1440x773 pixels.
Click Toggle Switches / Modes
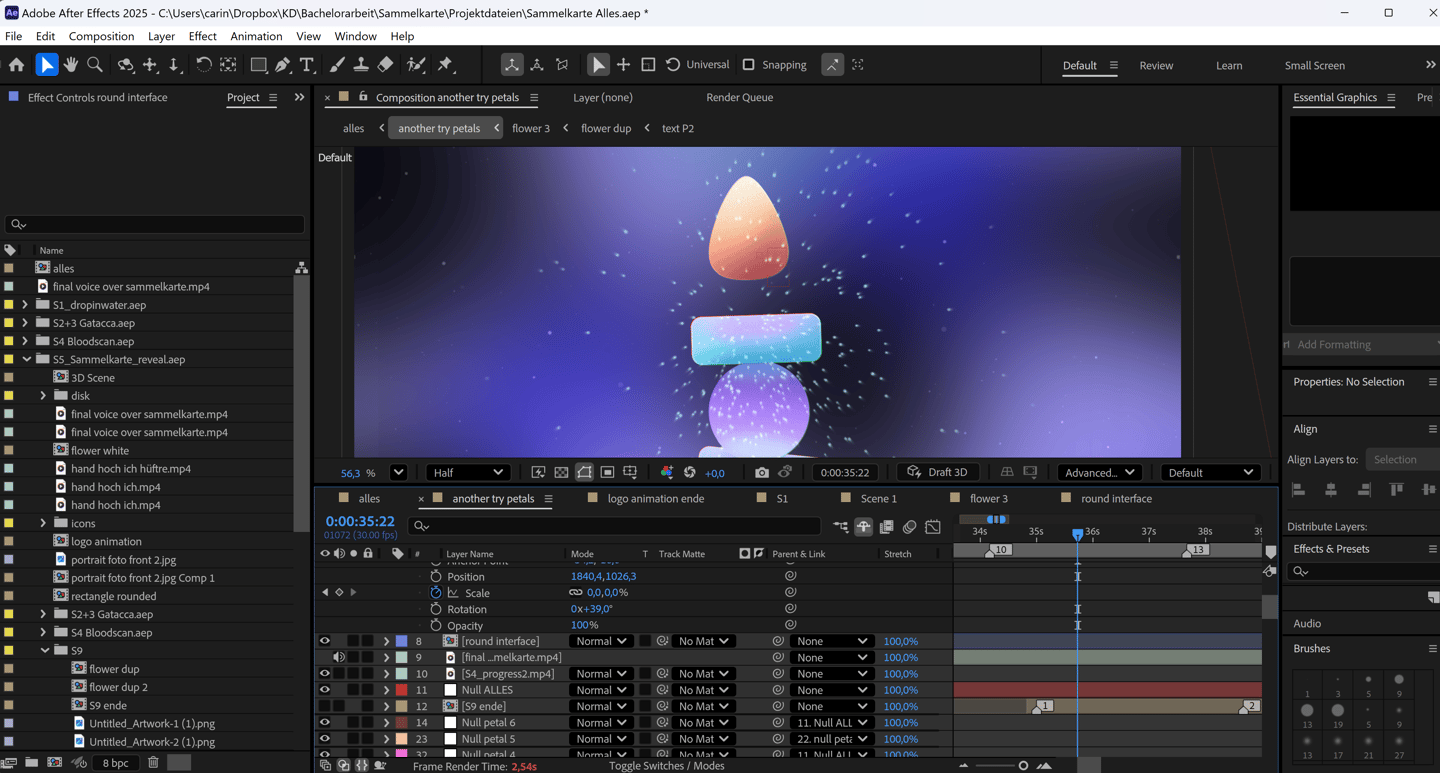(x=666, y=766)
